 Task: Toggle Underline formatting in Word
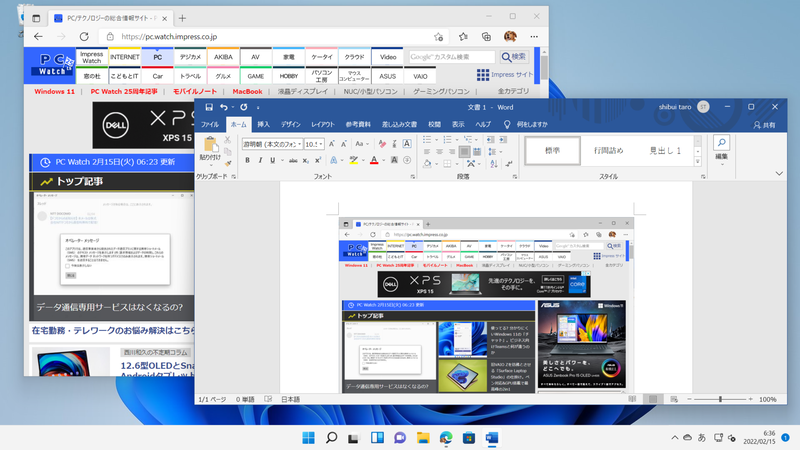coord(272,161)
